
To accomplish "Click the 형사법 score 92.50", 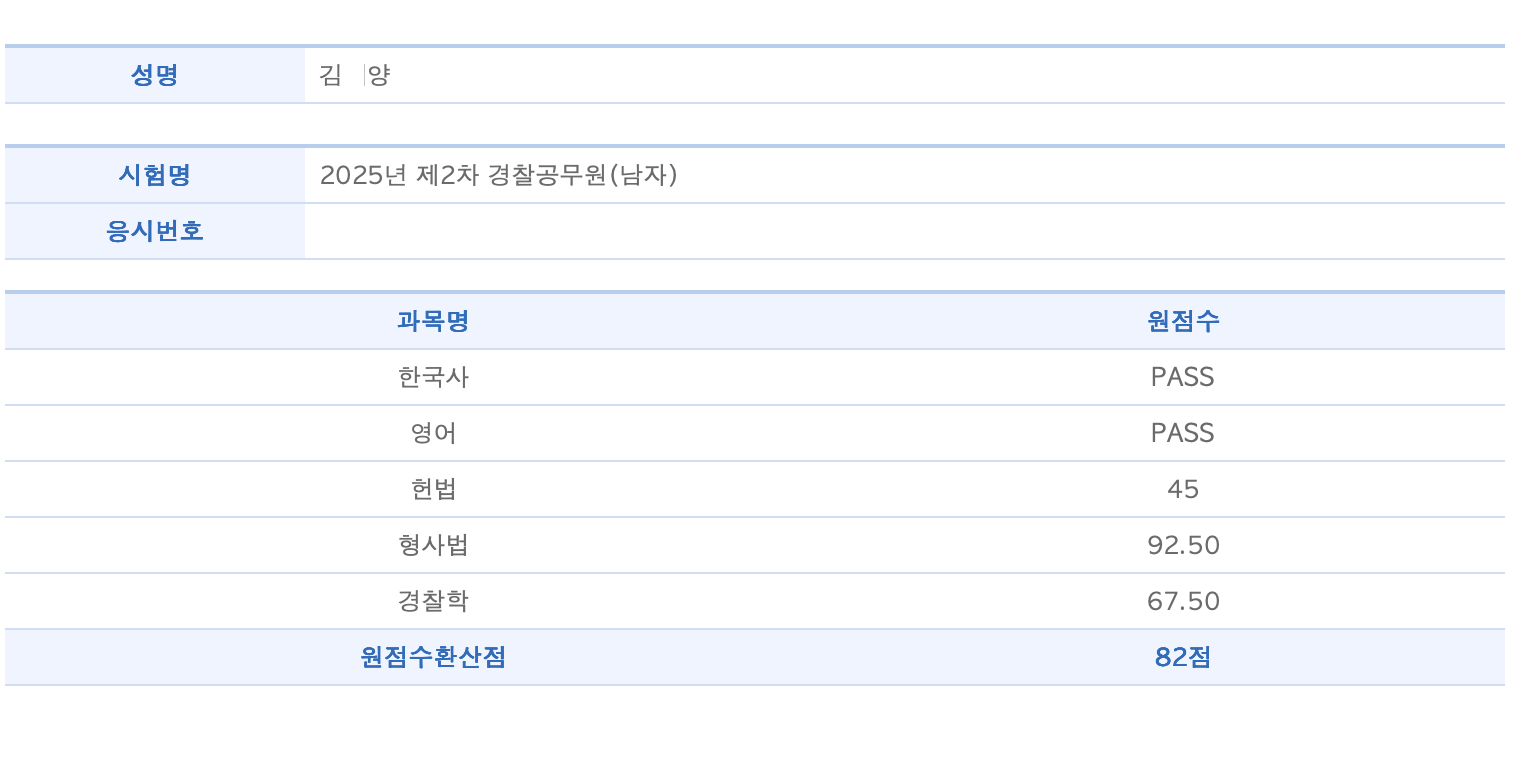I will coord(1183,545).
